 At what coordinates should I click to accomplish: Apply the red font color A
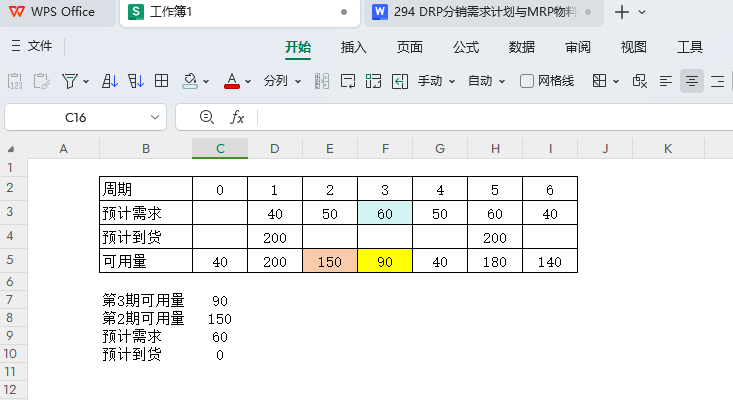232,81
